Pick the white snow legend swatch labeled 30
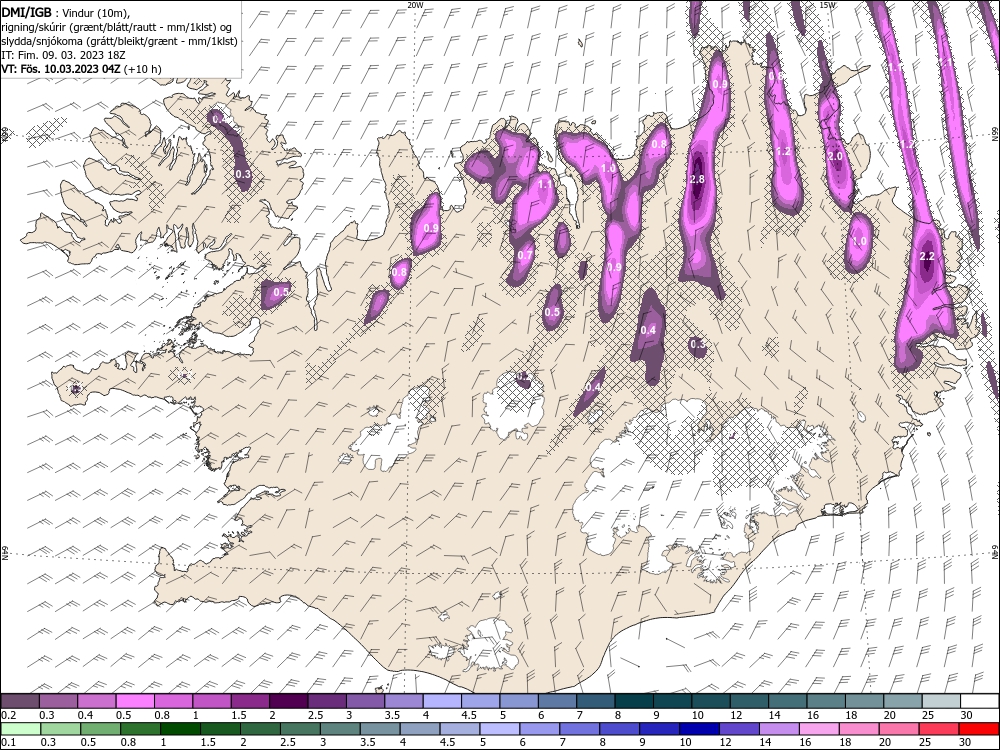Viewport: 1000px width, 750px height. coord(979,702)
